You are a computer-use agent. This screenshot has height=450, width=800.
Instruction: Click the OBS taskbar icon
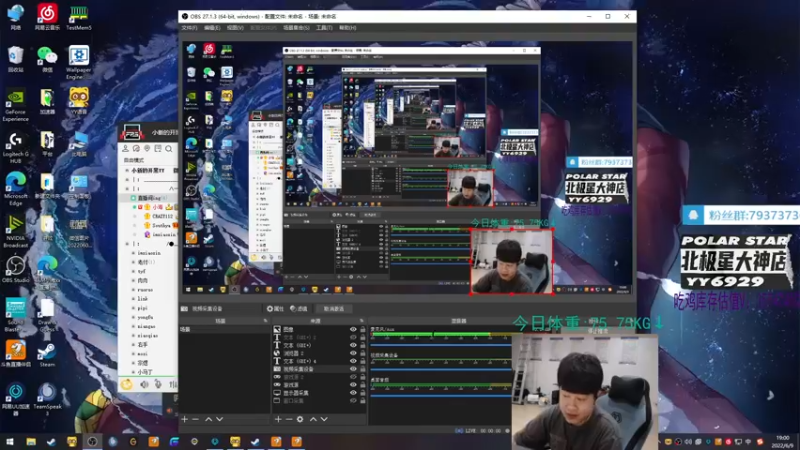[92, 442]
